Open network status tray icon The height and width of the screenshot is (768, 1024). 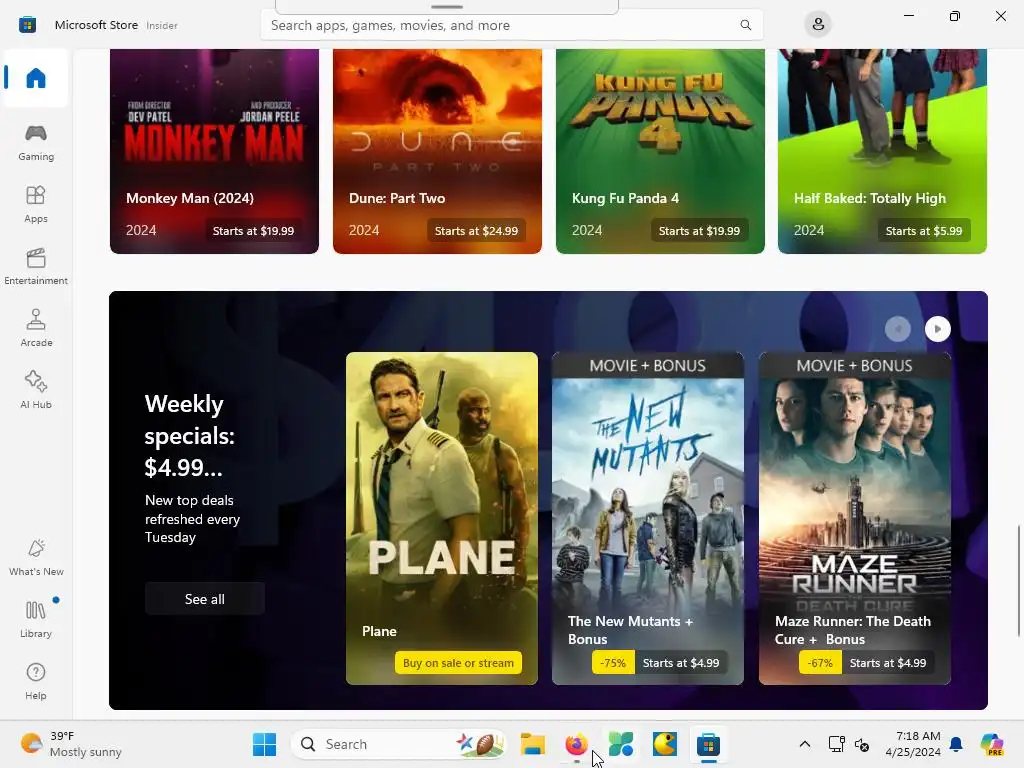[x=836, y=744]
